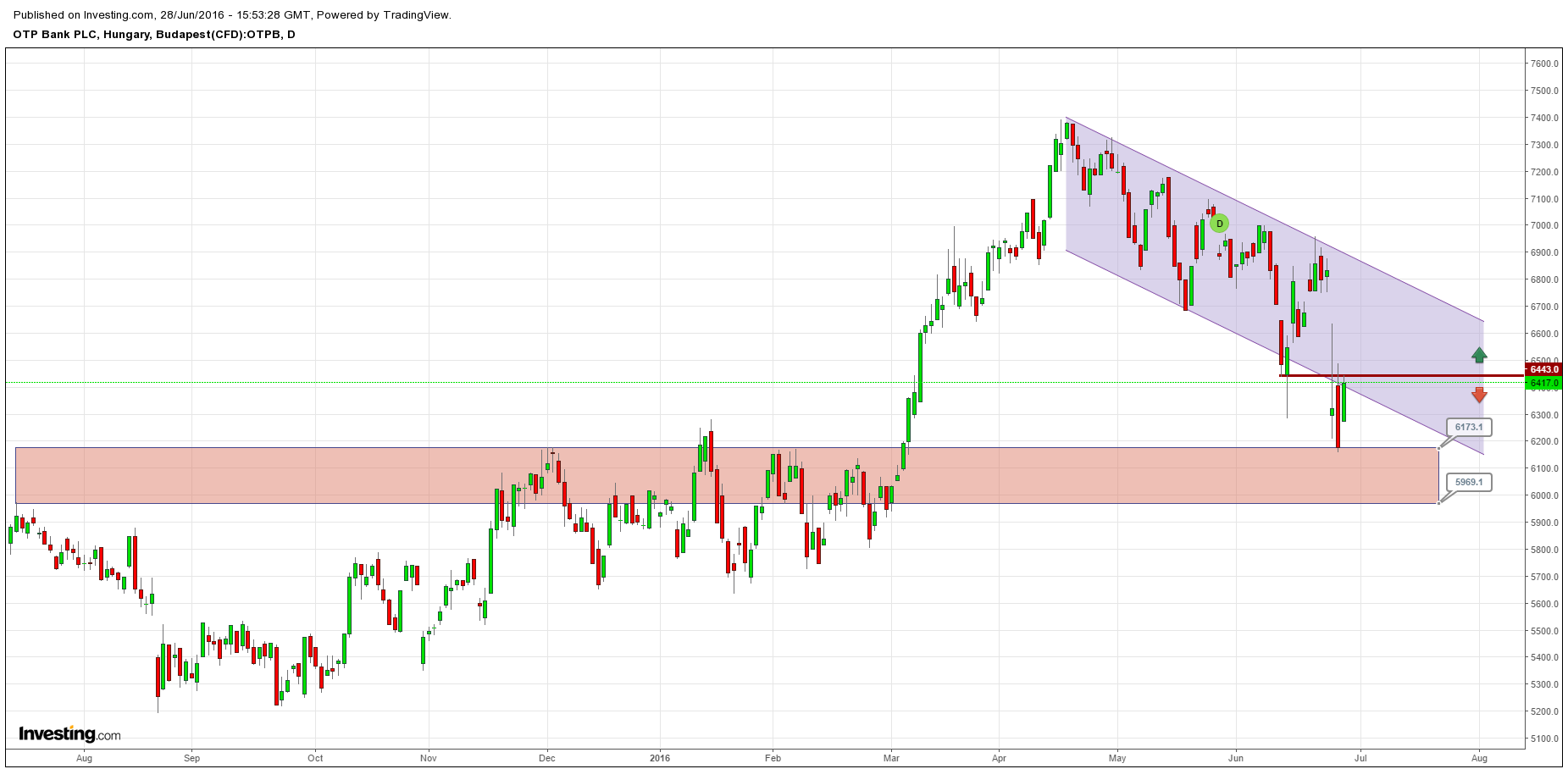
Task: Click the Mar label on time axis
Action: (x=891, y=758)
